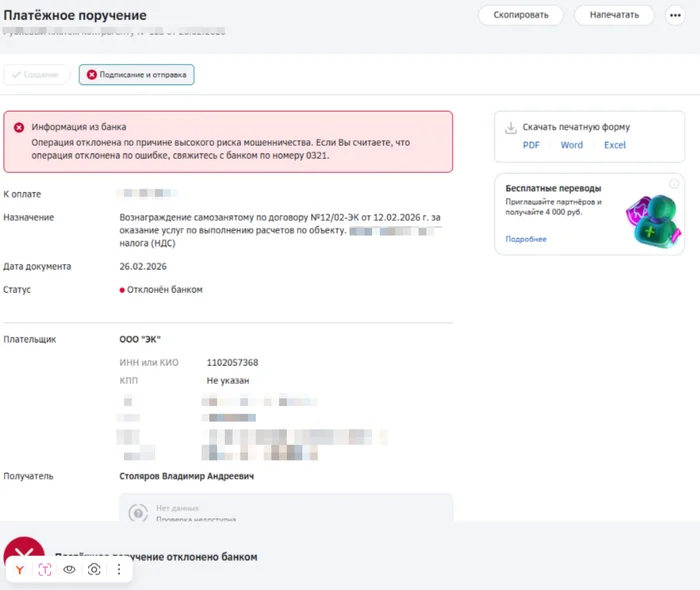Download the printable form as Excel
The image size is (700, 590).
click(614, 145)
